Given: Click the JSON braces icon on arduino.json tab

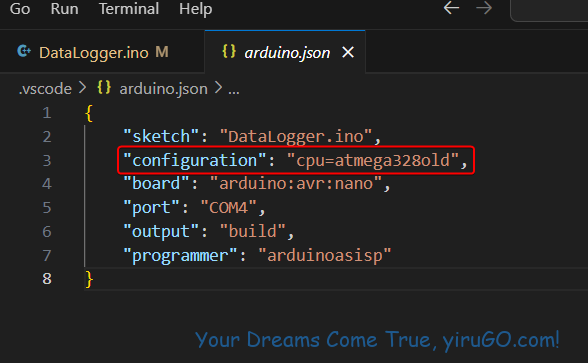Looking at the screenshot, I should click(229, 51).
